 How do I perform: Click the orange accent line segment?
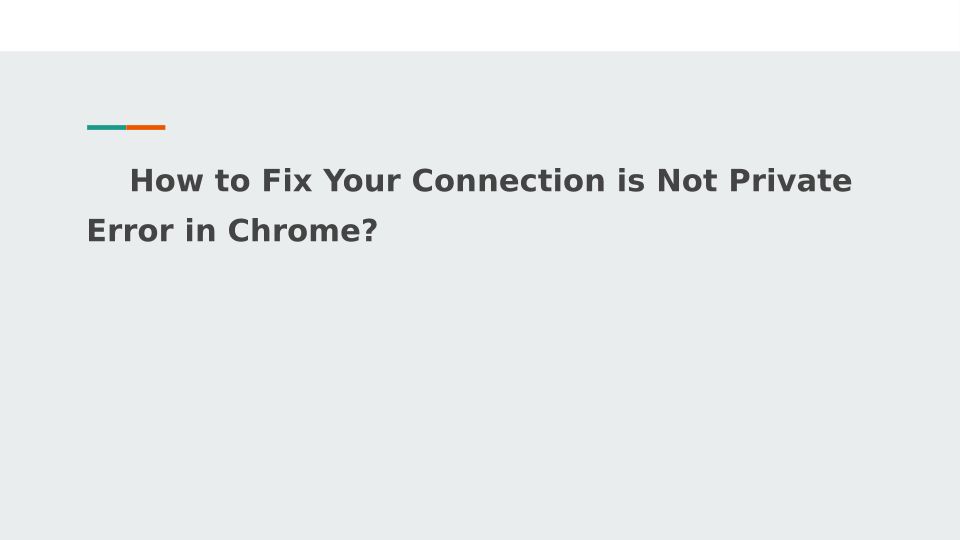click(146, 127)
